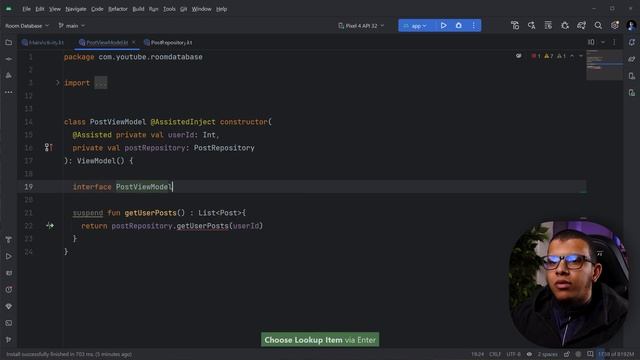Open the translate-like icon in the top toolbar
The height and width of the screenshot is (360, 640).
click(531, 25)
